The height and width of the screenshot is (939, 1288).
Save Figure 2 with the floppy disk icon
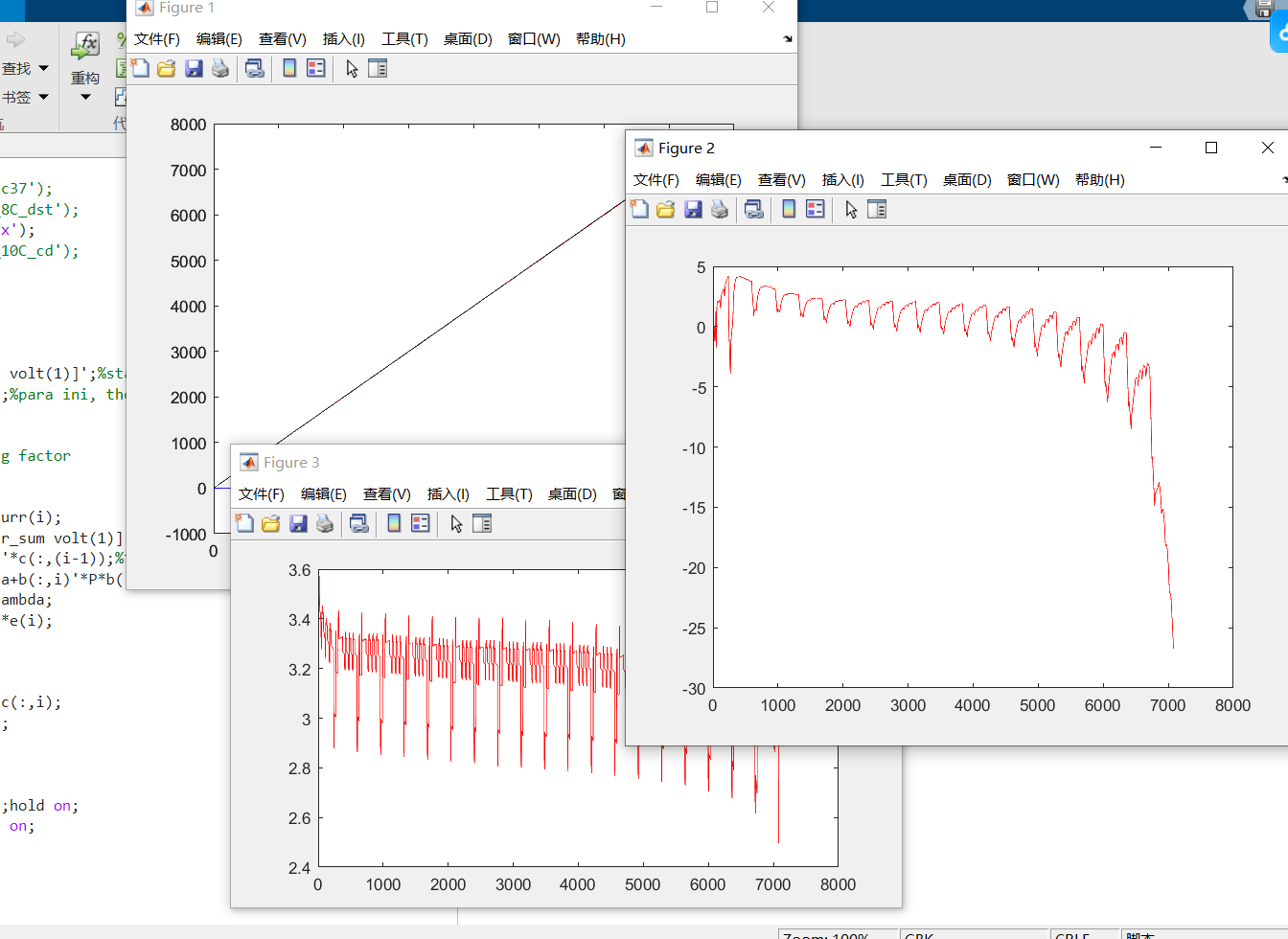693,209
